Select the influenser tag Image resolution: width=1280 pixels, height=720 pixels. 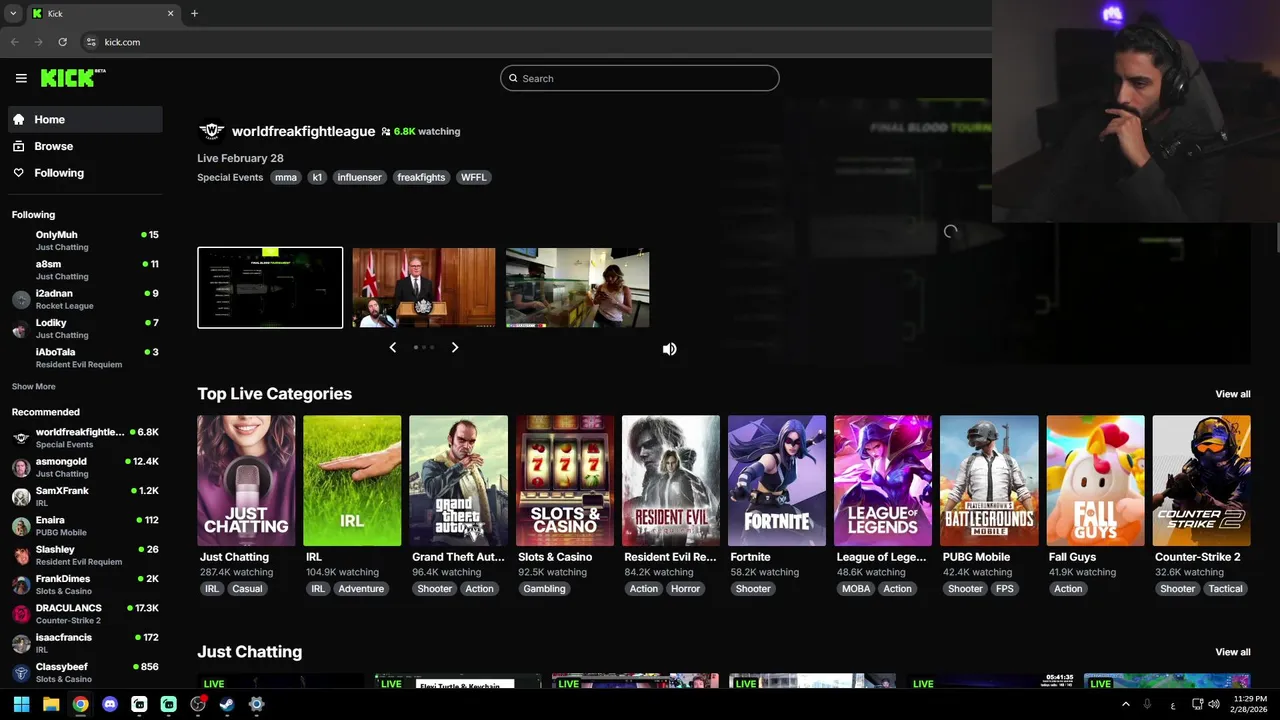click(x=359, y=177)
